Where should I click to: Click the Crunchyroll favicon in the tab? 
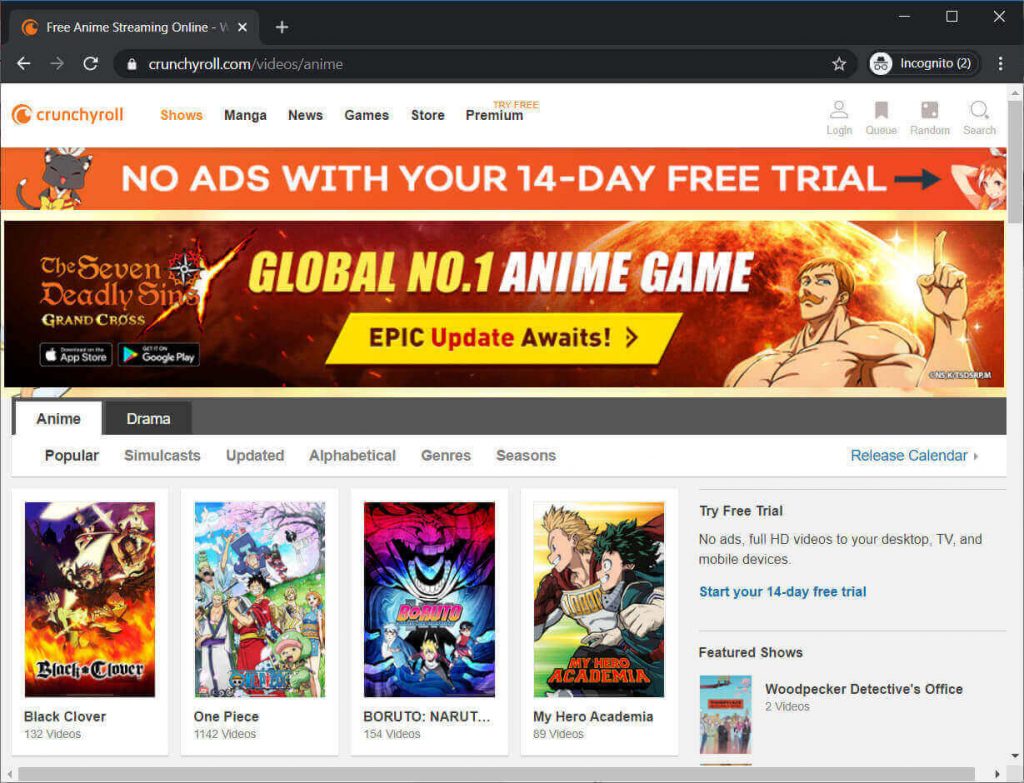(30, 27)
